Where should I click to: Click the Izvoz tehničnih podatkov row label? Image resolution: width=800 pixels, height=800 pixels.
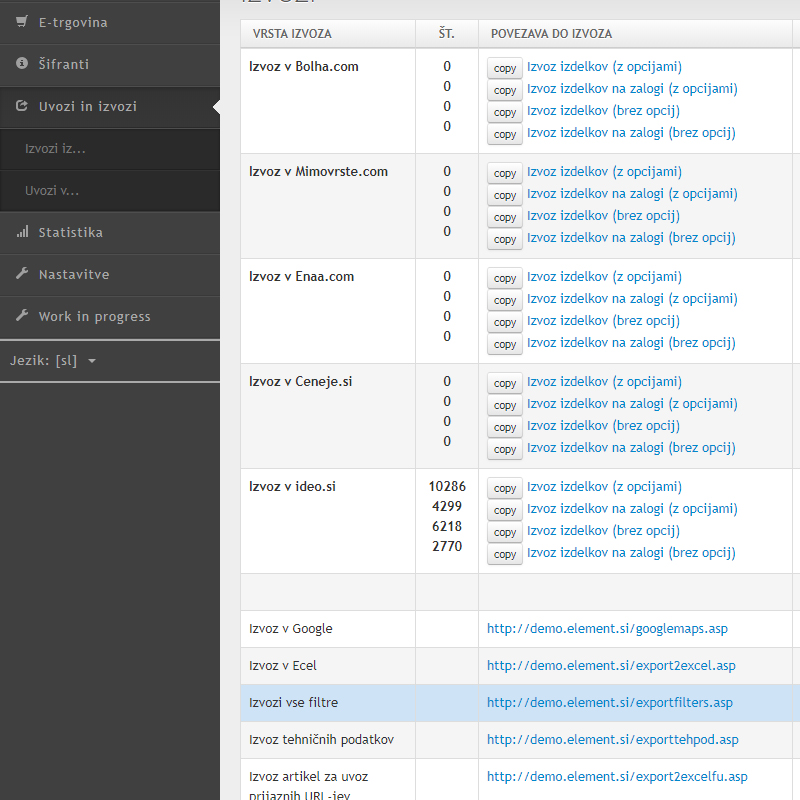321,740
